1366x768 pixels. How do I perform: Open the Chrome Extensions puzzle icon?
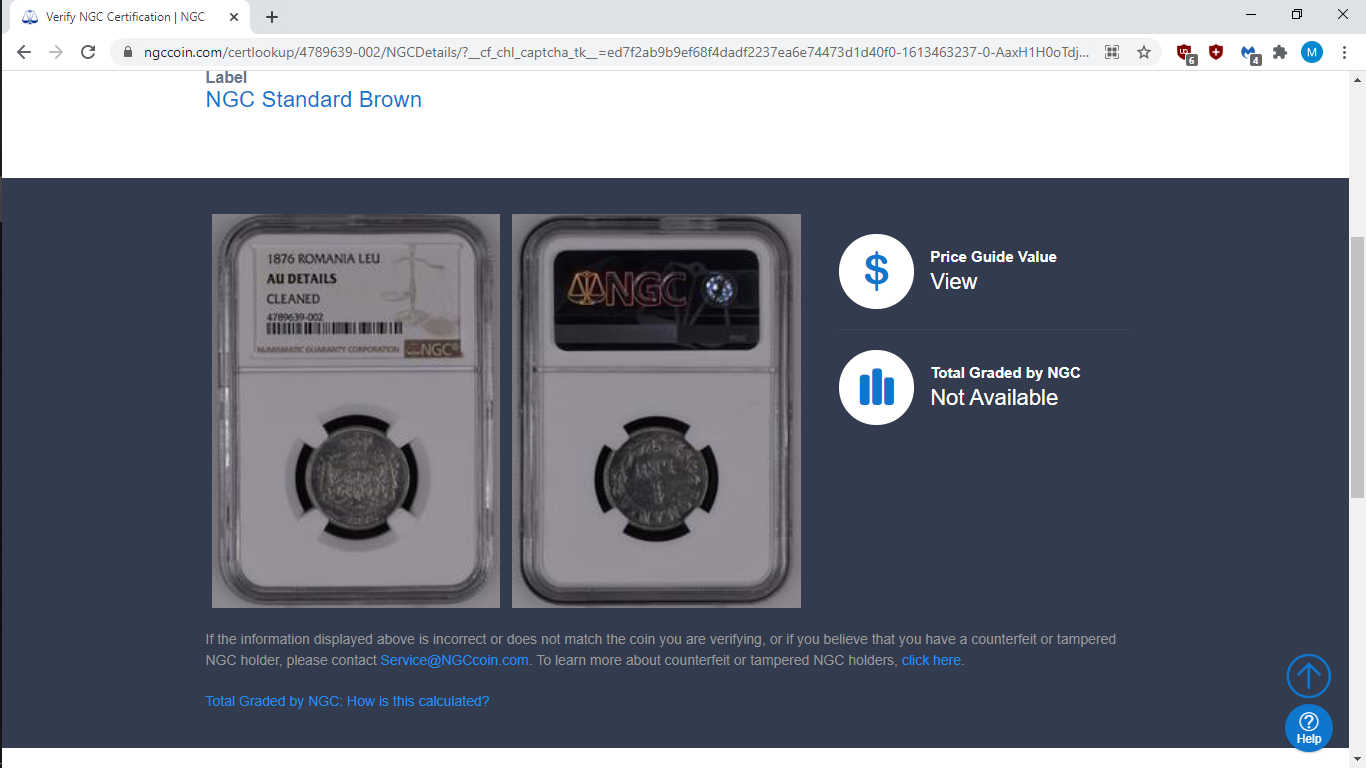(x=1279, y=52)
